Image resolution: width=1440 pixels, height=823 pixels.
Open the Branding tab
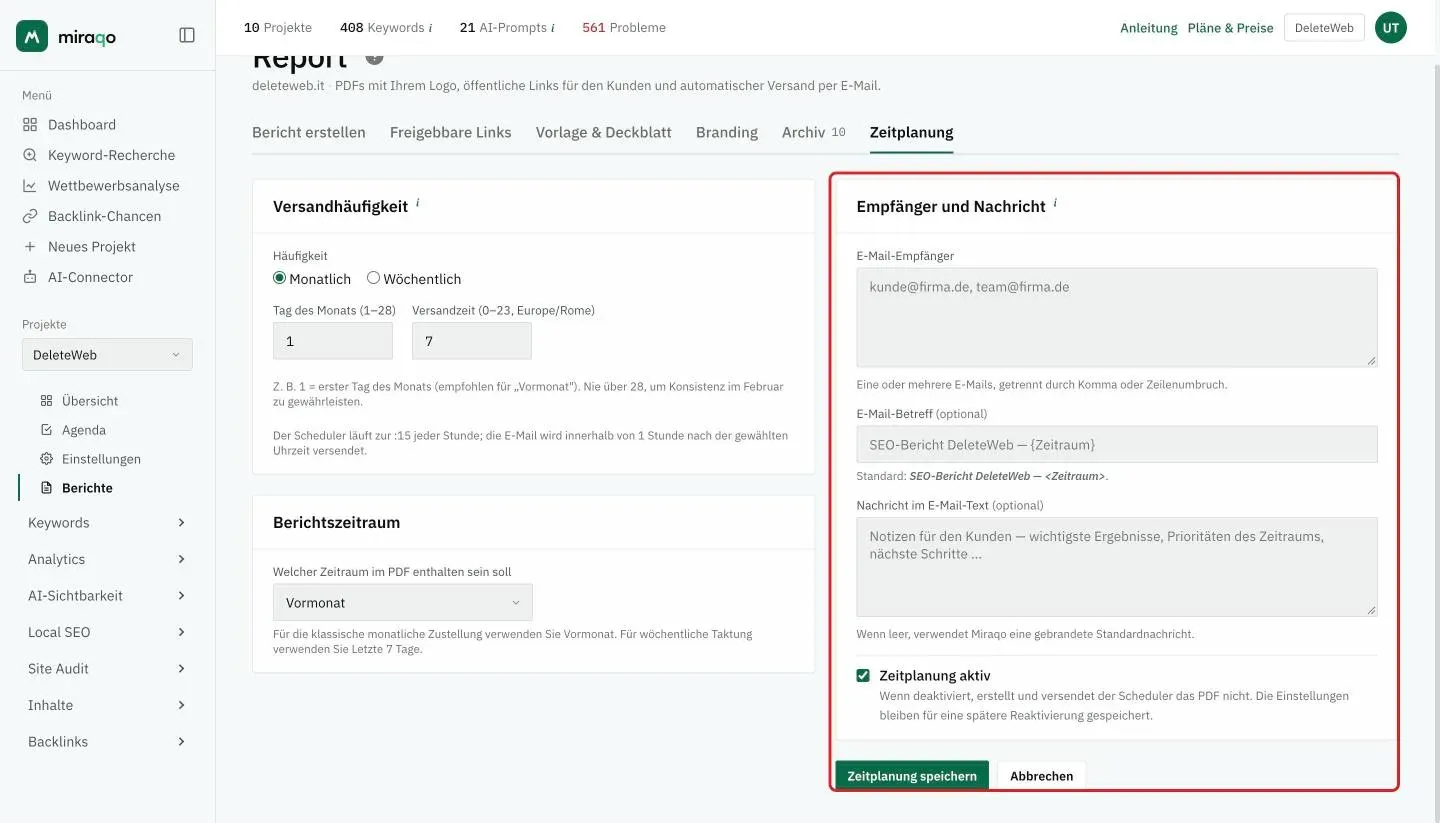coord(727,132)
